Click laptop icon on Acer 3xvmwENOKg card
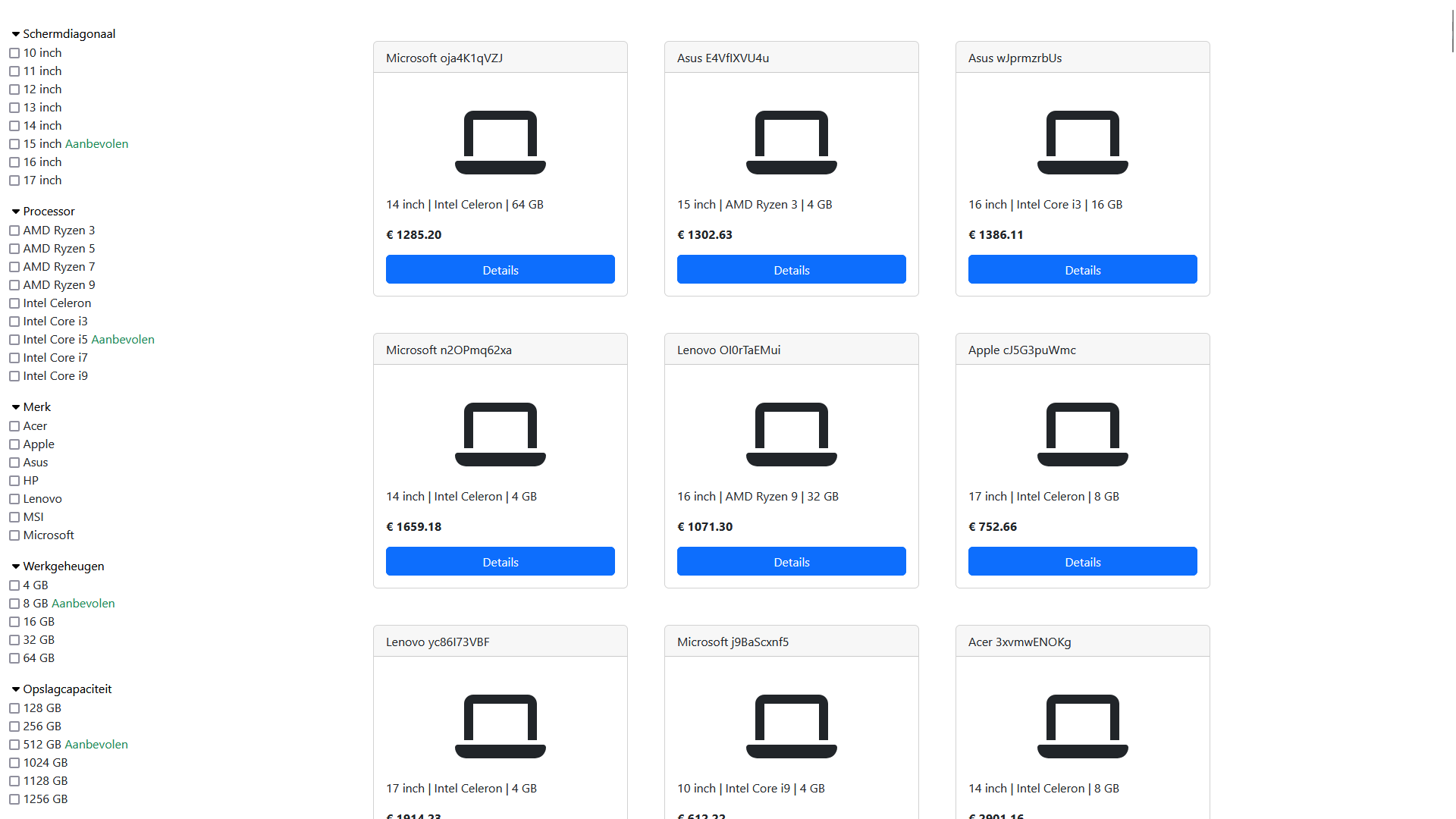 click(1083, 726)
